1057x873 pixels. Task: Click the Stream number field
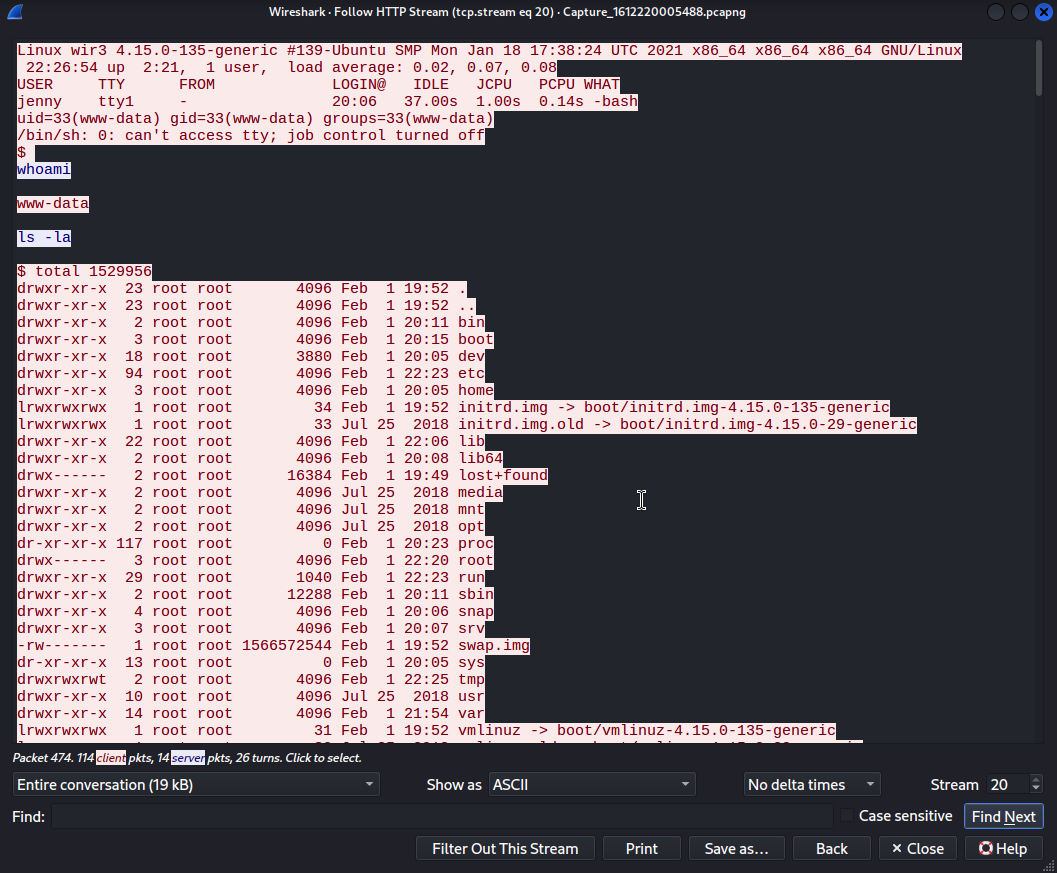coord(1008,785)
